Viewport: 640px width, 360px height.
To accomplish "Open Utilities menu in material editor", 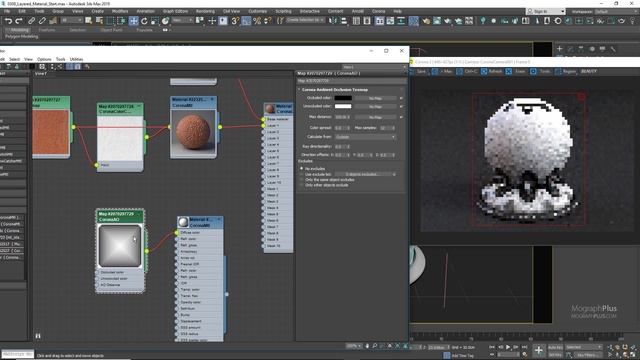I will click(76, 59).
